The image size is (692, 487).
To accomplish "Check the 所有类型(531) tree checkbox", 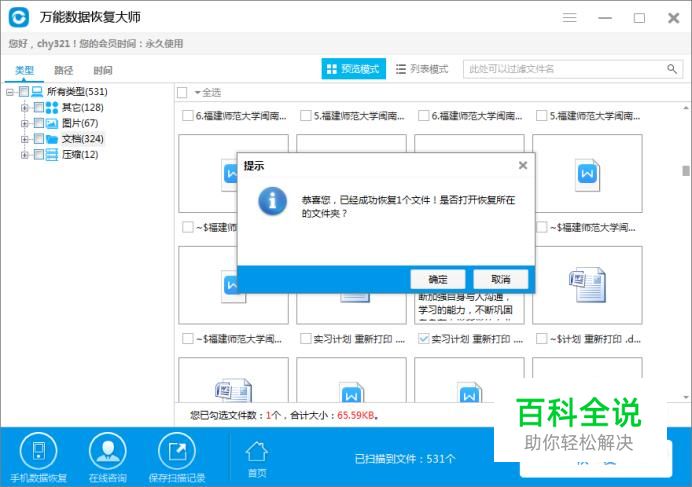I will coord(24,92).
